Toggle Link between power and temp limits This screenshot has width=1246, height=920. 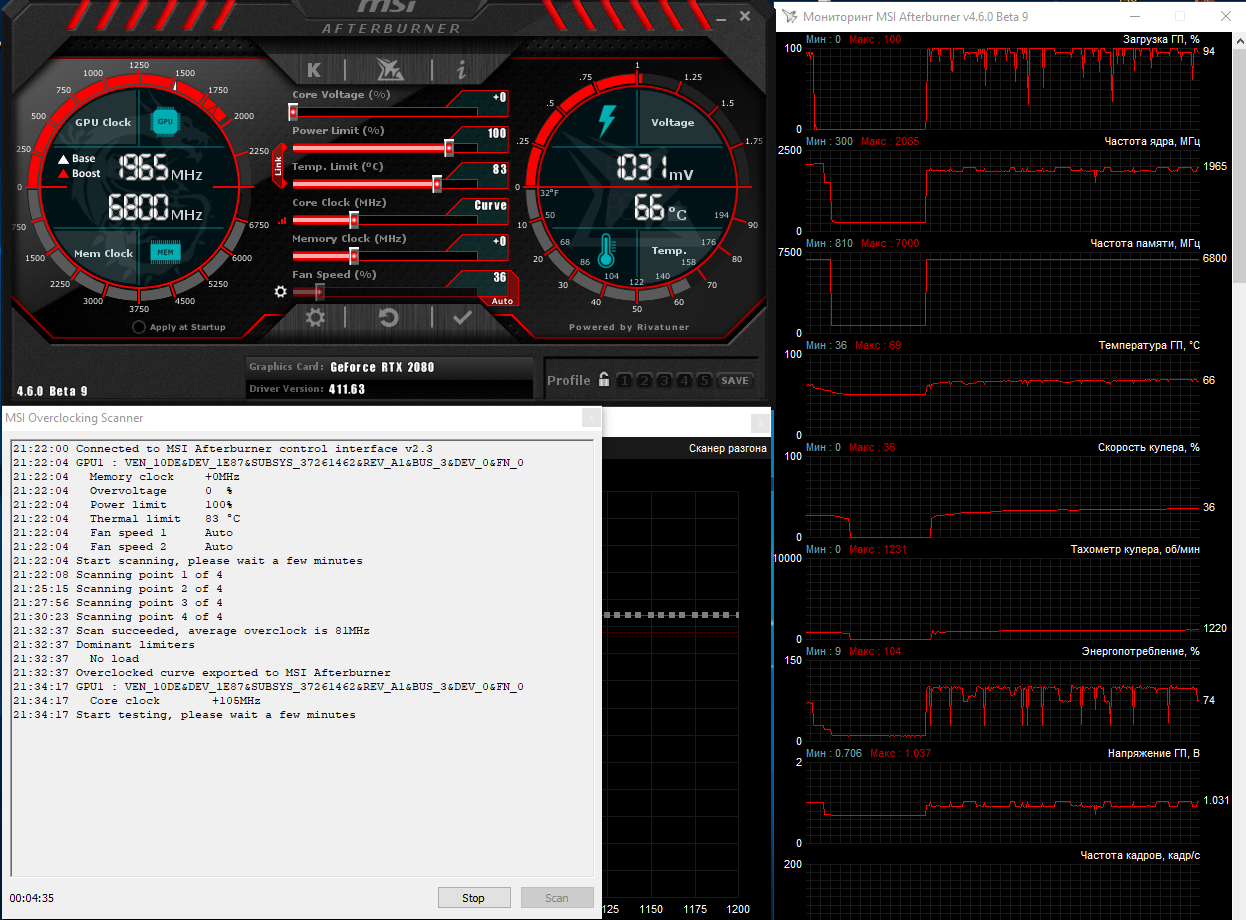pos(279,166)
